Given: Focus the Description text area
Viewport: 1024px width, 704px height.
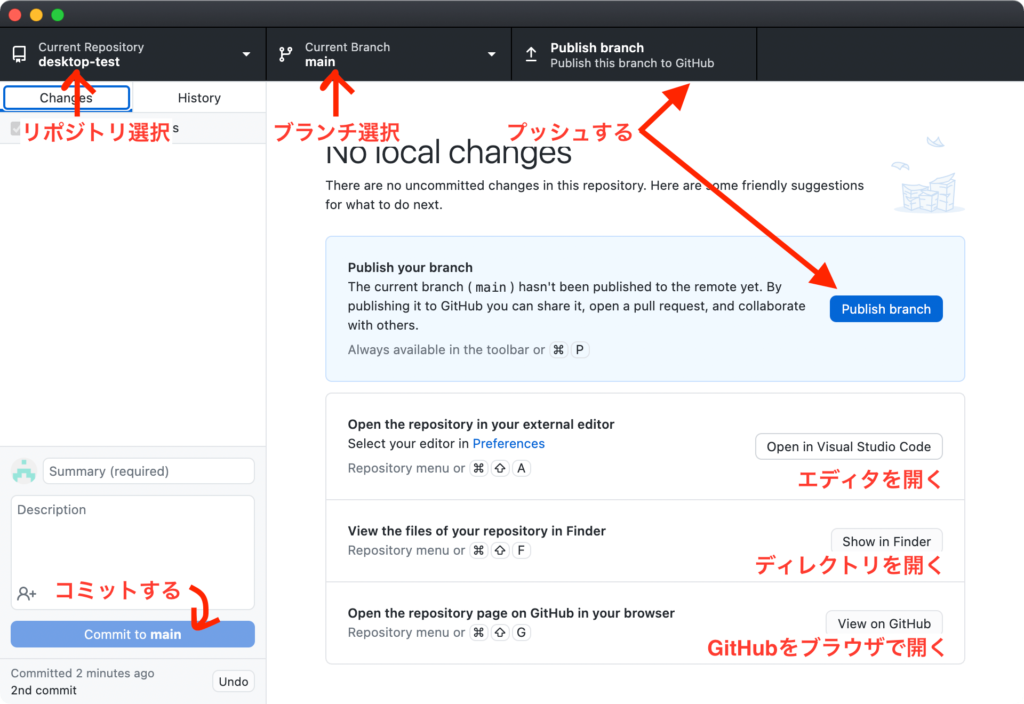Looking at the screenshot, I should click(133, 552).
